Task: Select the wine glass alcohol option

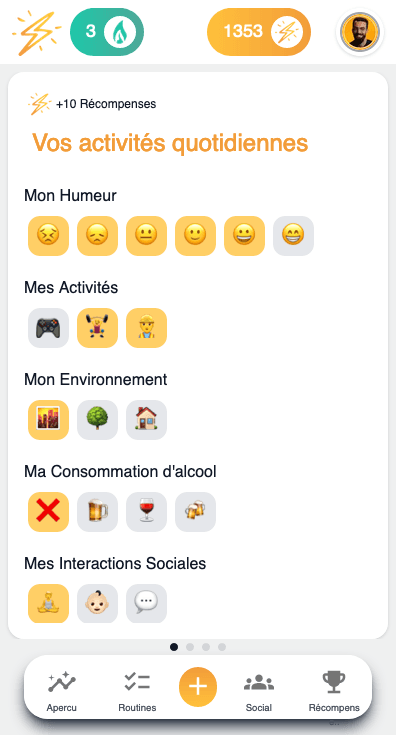Action: [x=146, y=512]
